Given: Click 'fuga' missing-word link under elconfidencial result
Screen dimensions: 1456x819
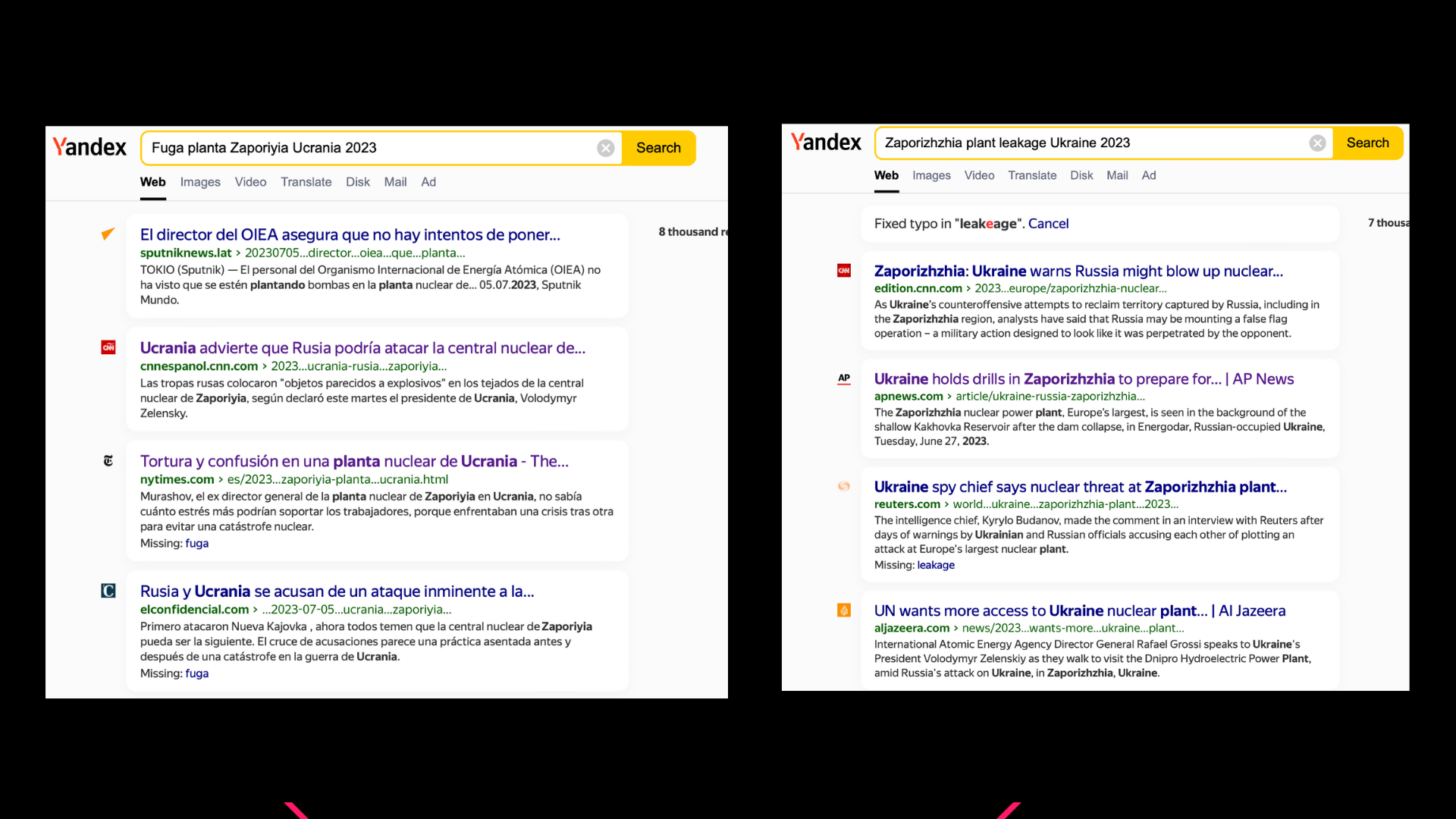Looking at the screenshot, I should click(196, 673).
